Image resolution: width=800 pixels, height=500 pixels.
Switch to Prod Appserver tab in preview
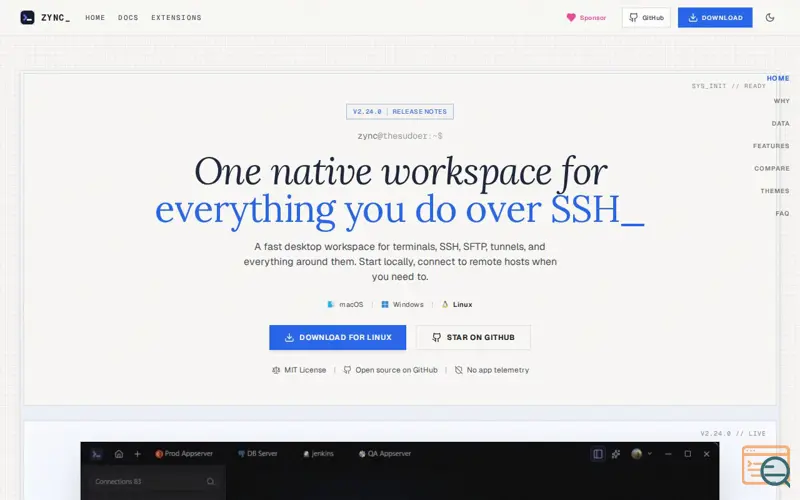[184, 454]
